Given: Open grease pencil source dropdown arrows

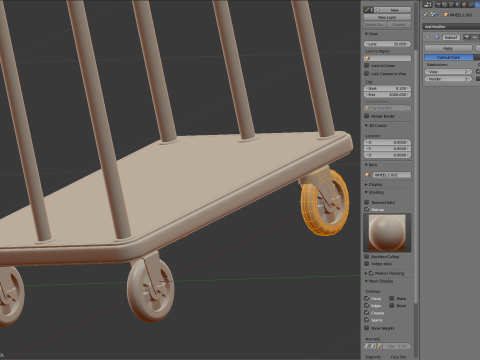Looking at the screenshot, I should coord(372,10).
